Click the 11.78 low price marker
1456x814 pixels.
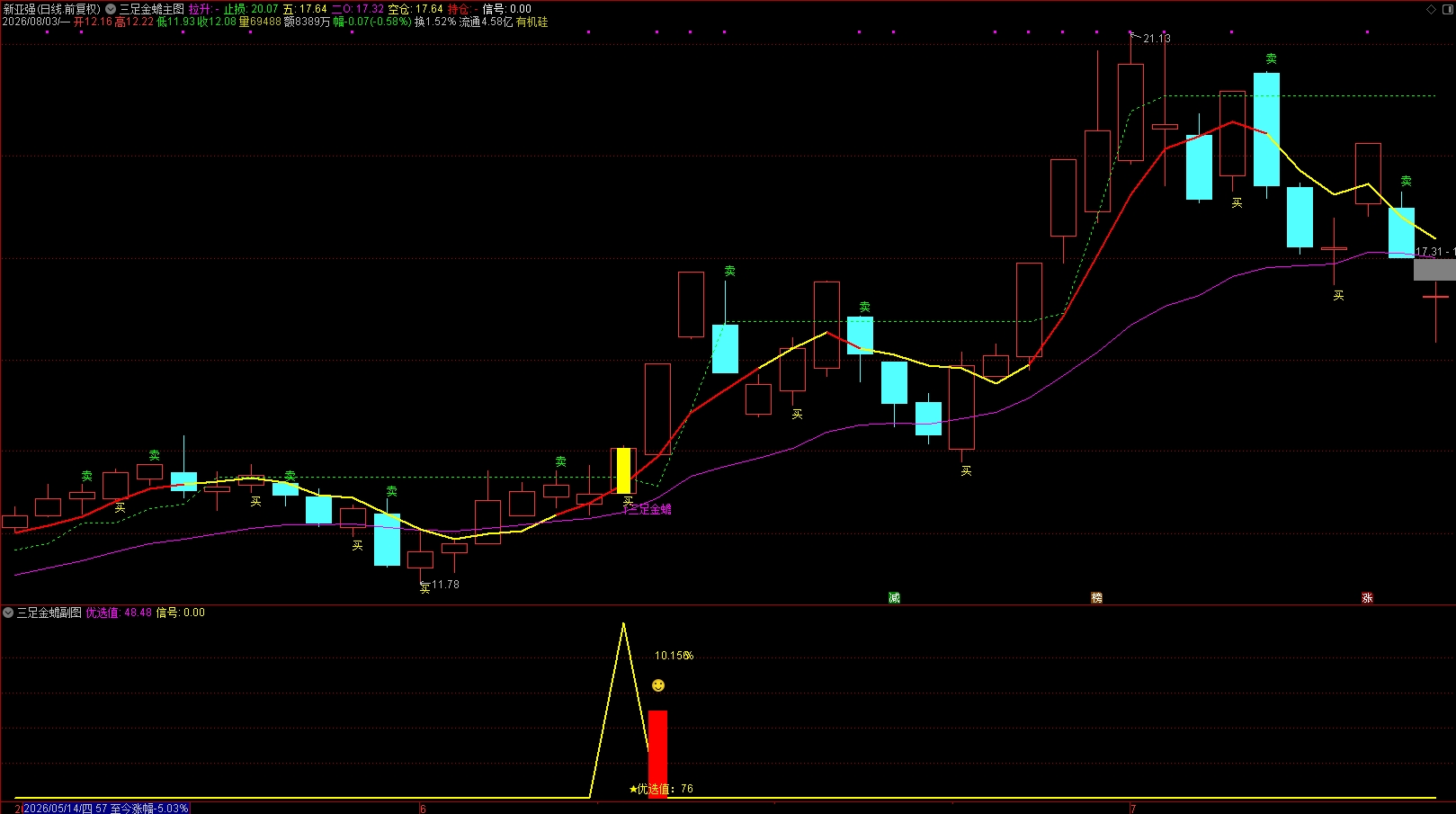click(x=445, y=585)
